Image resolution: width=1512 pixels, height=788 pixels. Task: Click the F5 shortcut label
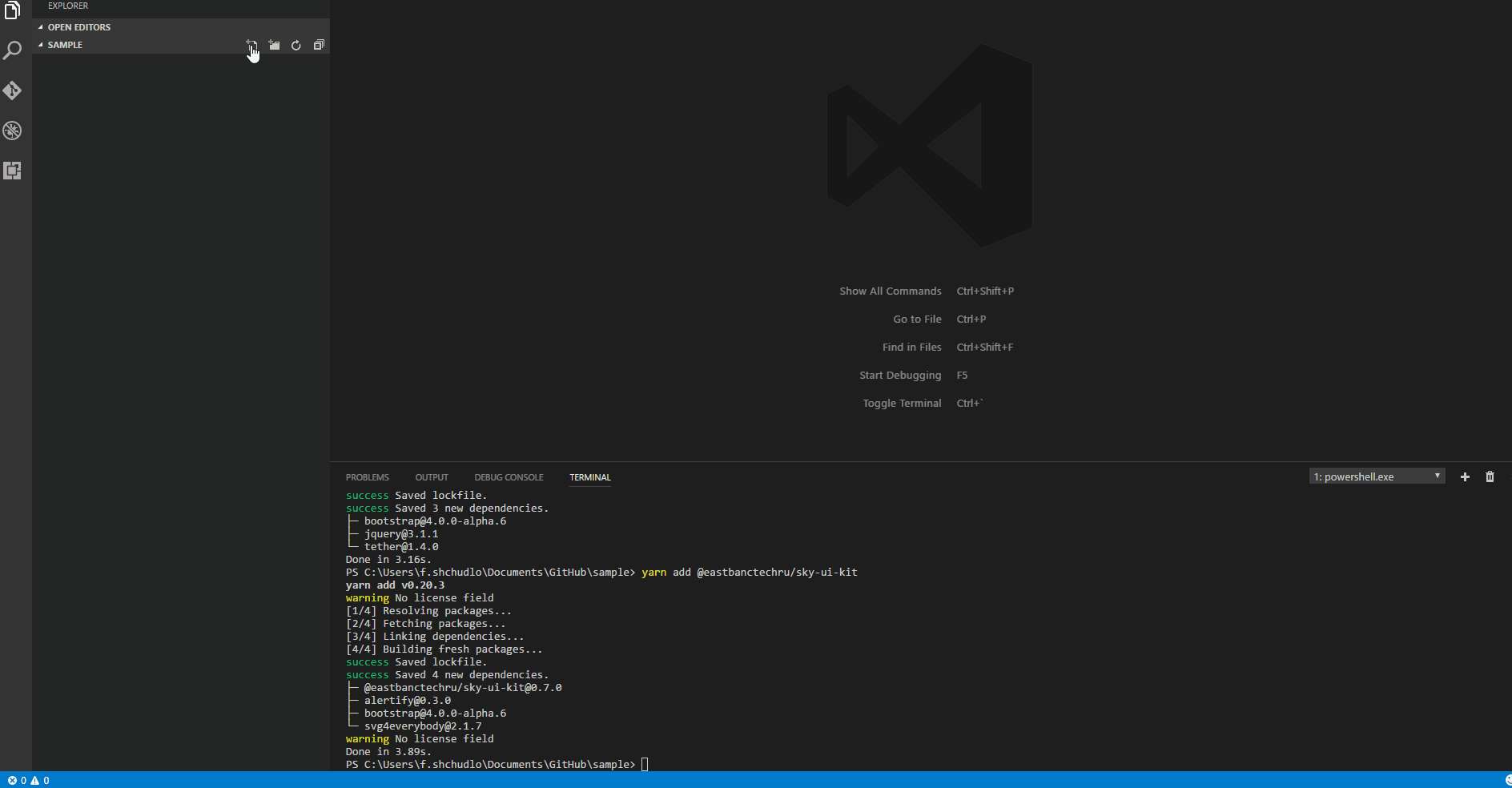click(962, 376)
